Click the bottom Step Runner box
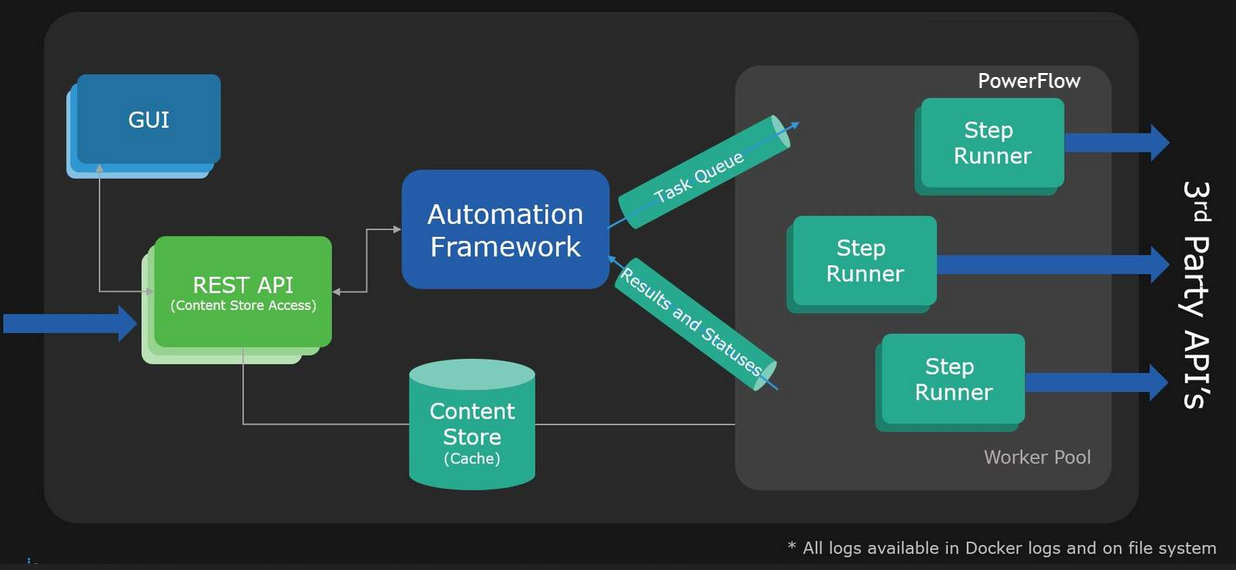This screenshot has width=1236, height=570. 952,379
